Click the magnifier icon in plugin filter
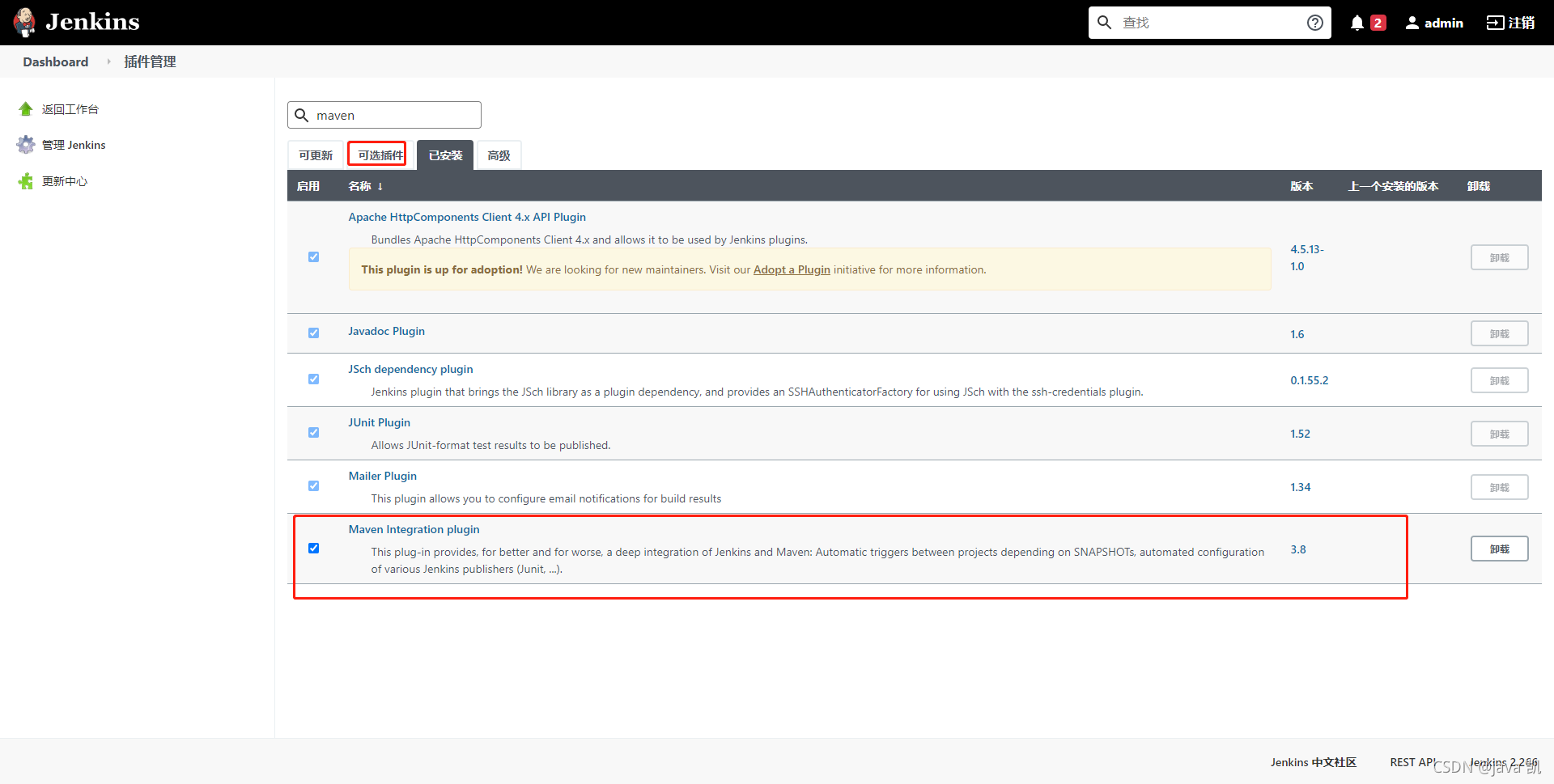 point(302,115)
